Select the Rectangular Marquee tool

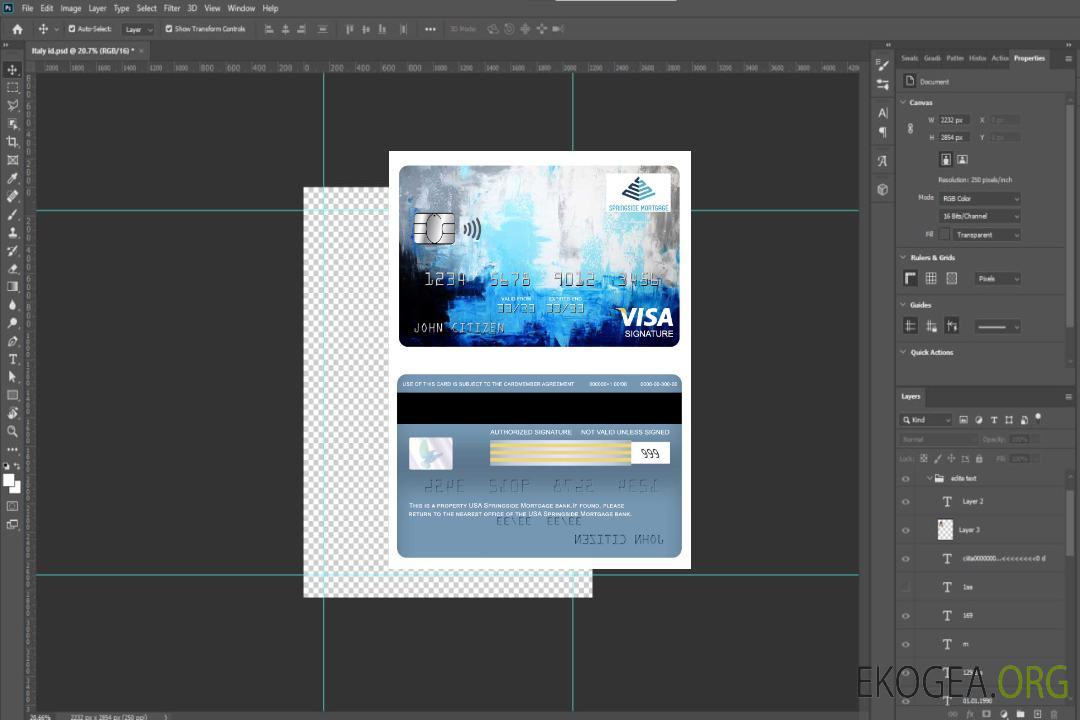tap(12, 88)
